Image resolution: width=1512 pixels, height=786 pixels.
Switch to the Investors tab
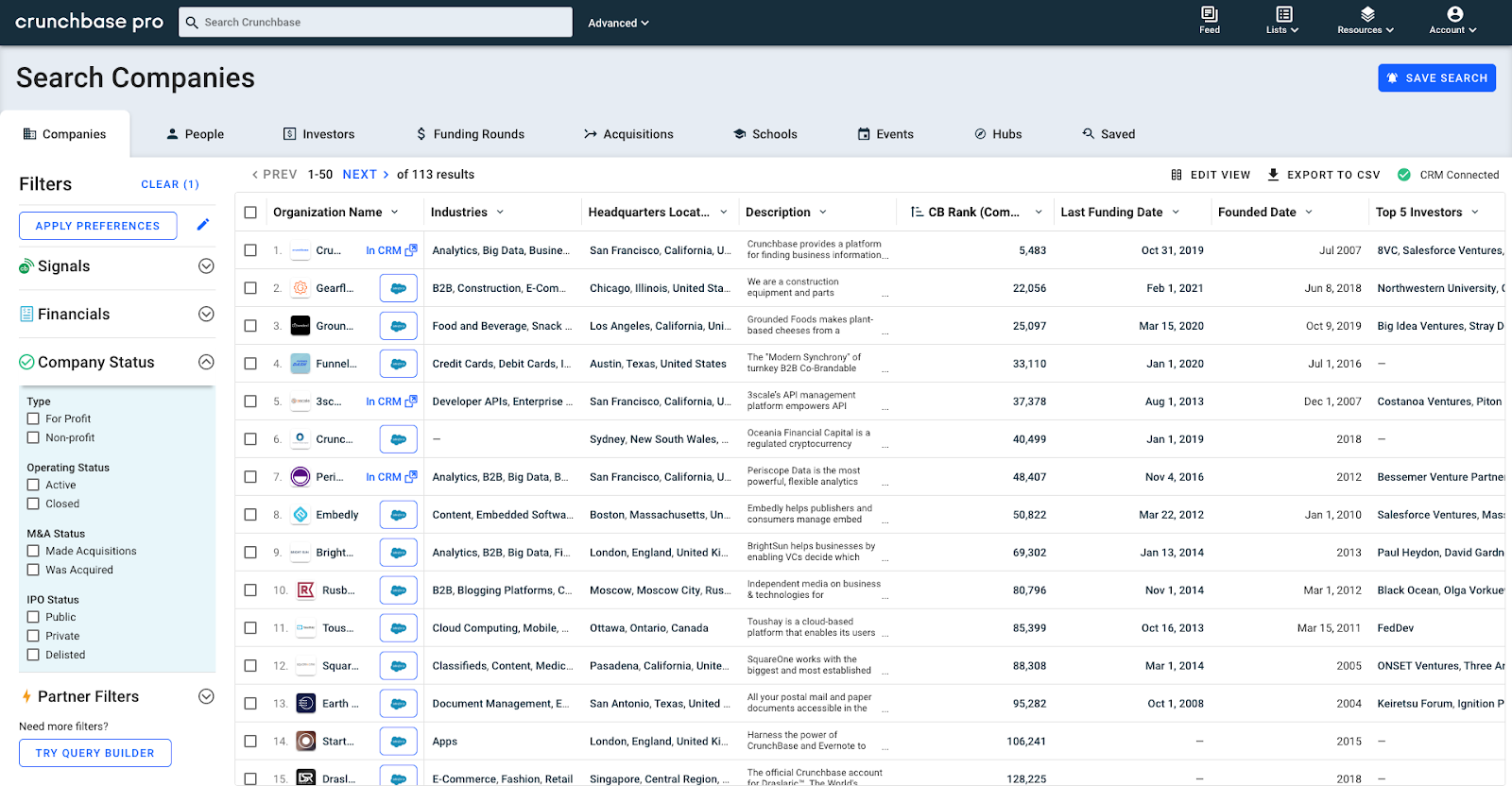(x=318, y=134)
